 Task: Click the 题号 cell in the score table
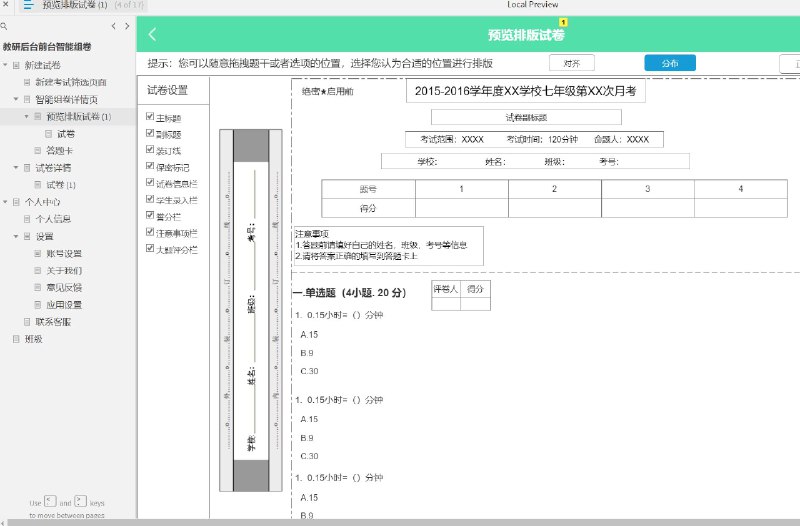coord(368,189)
